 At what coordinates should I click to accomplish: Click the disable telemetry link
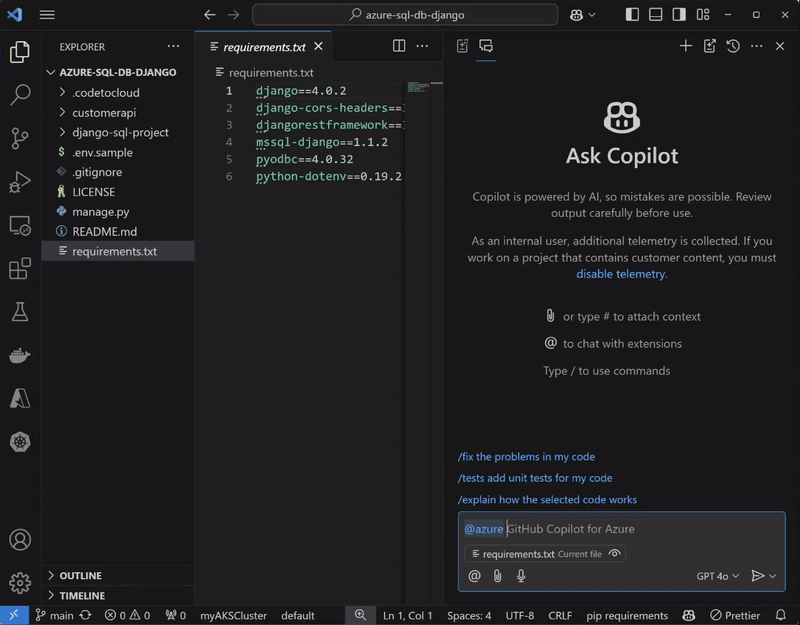620,274
